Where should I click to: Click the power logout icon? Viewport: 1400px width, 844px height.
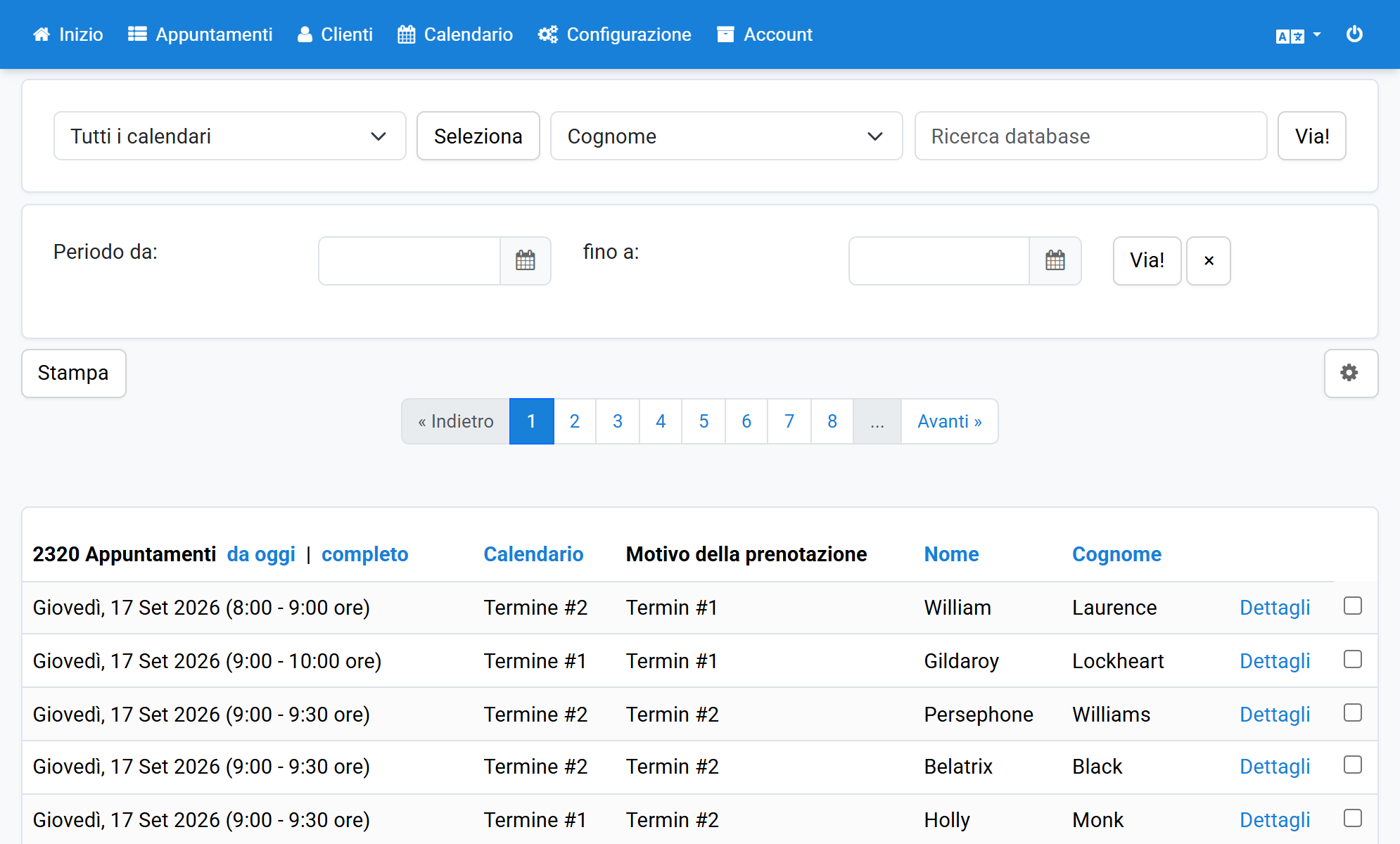click(1354, 34)
